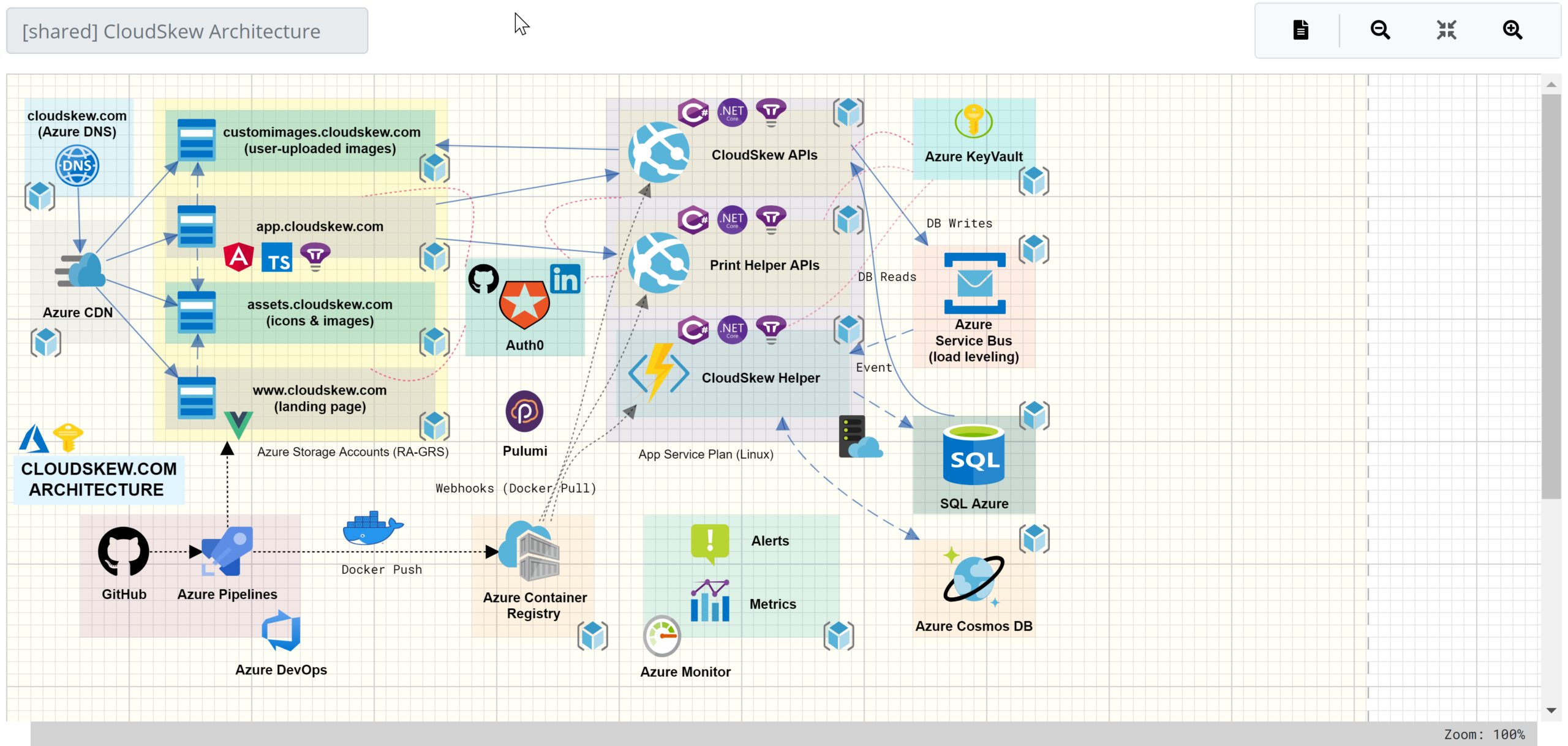Select the Auth0 shield star icon

(524, 305)
